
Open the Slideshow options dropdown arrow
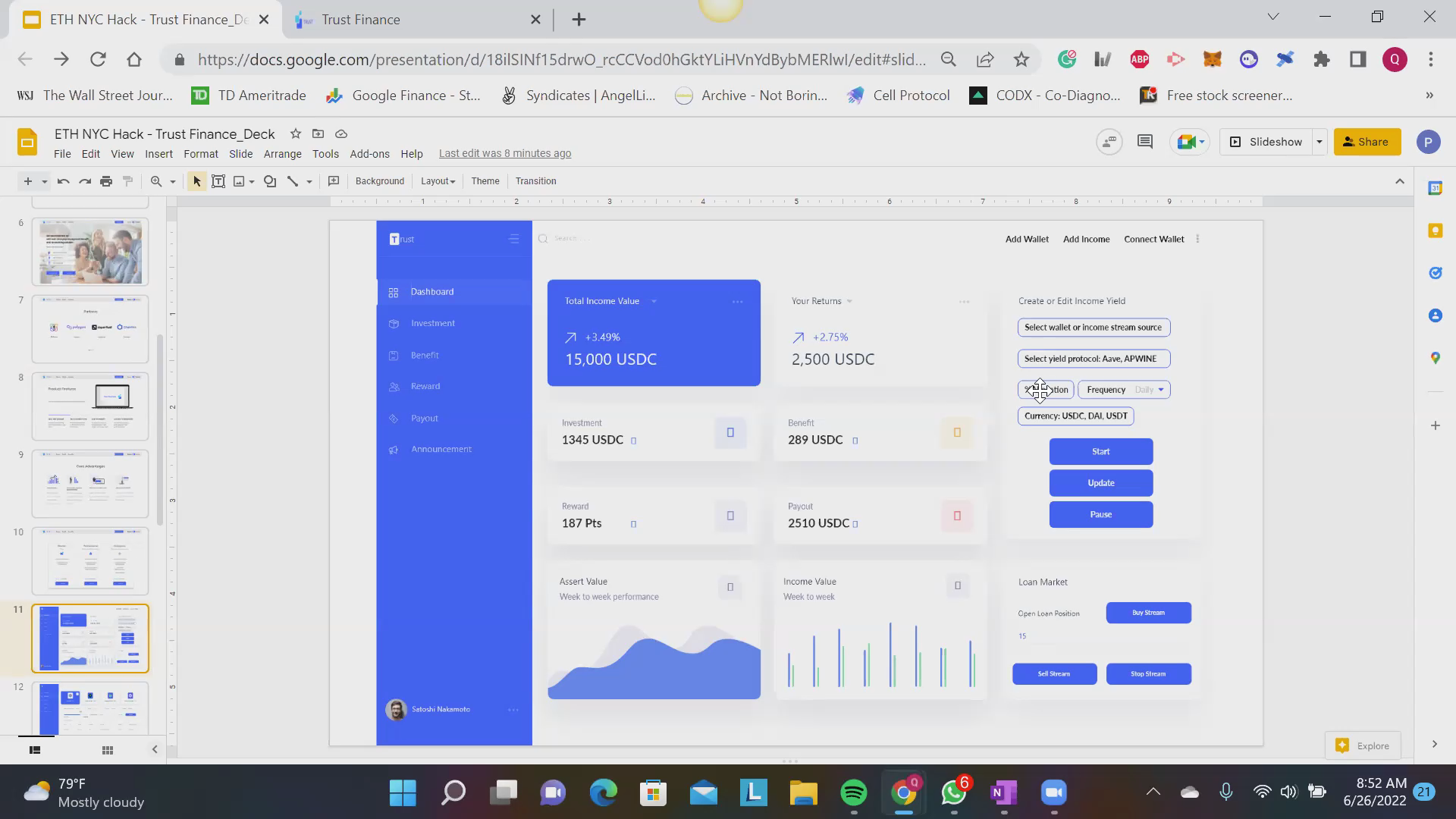1319,142
